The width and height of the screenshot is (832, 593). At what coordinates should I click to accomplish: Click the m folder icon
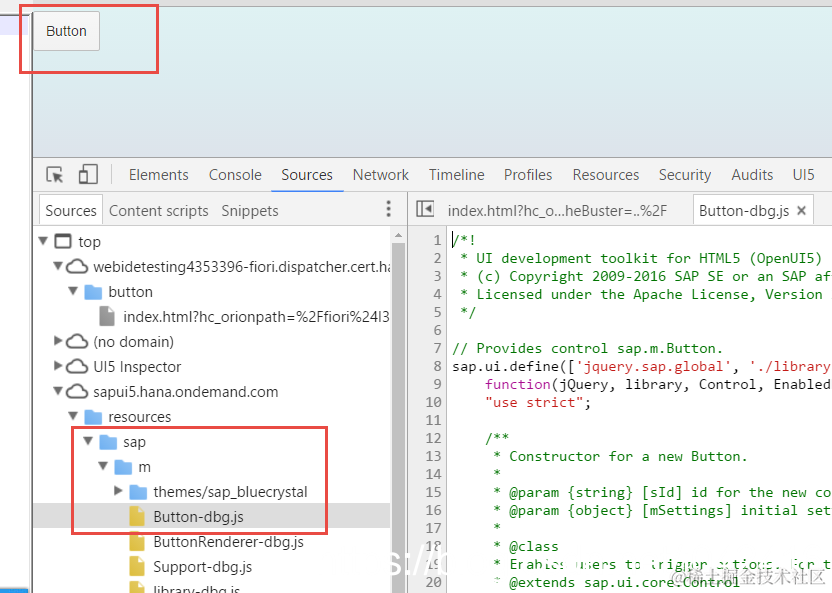[123, 467]
